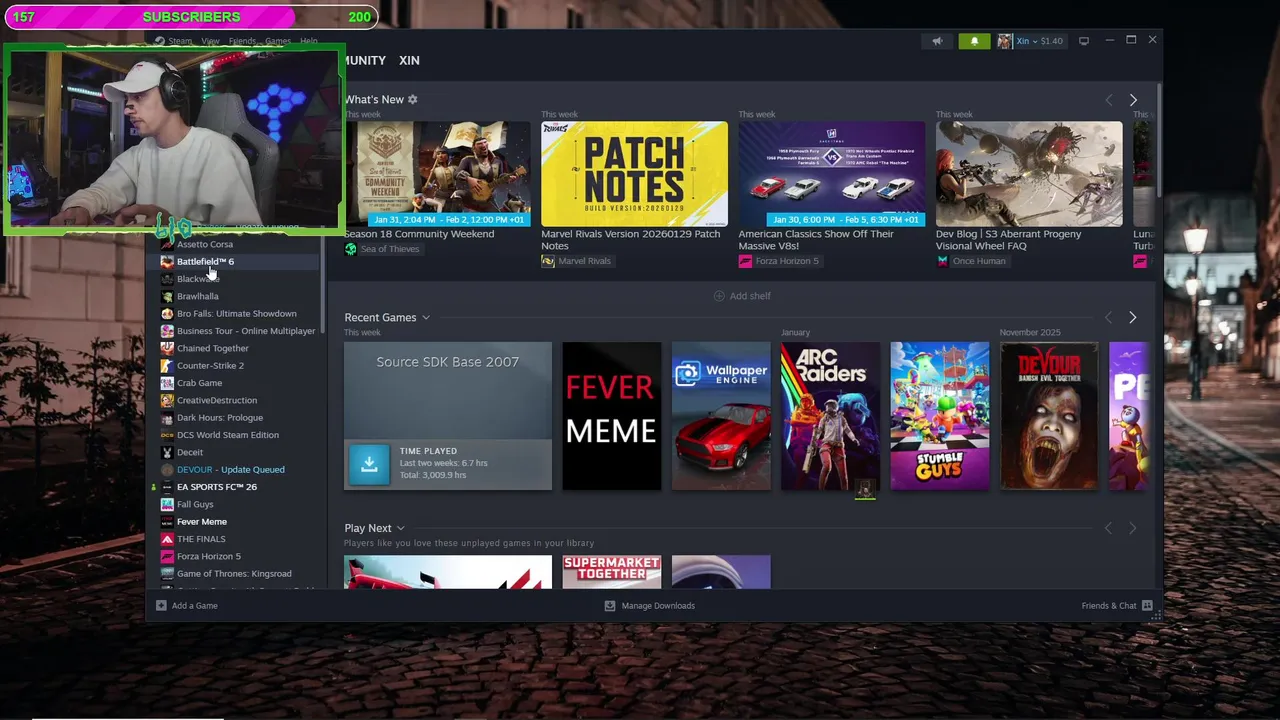1280x720 pixels.
Task: Open the Friends & Chat icon
Action: (1147, 605)
